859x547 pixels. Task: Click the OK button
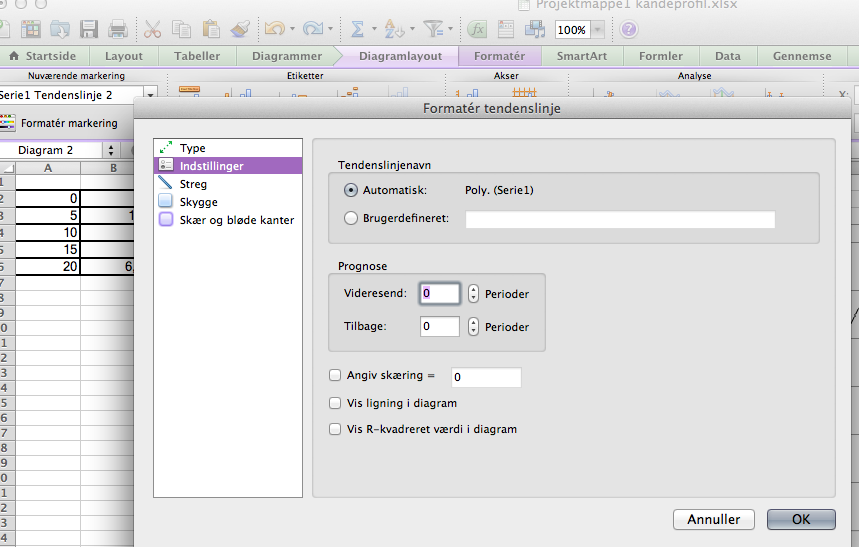tap(801, 519)
